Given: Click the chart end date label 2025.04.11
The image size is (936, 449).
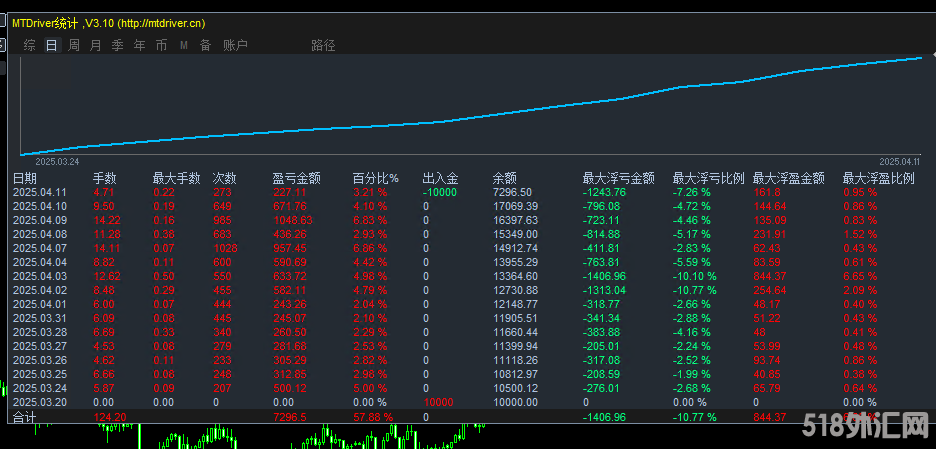Looking at the screenshot, I should coord(901,162).
